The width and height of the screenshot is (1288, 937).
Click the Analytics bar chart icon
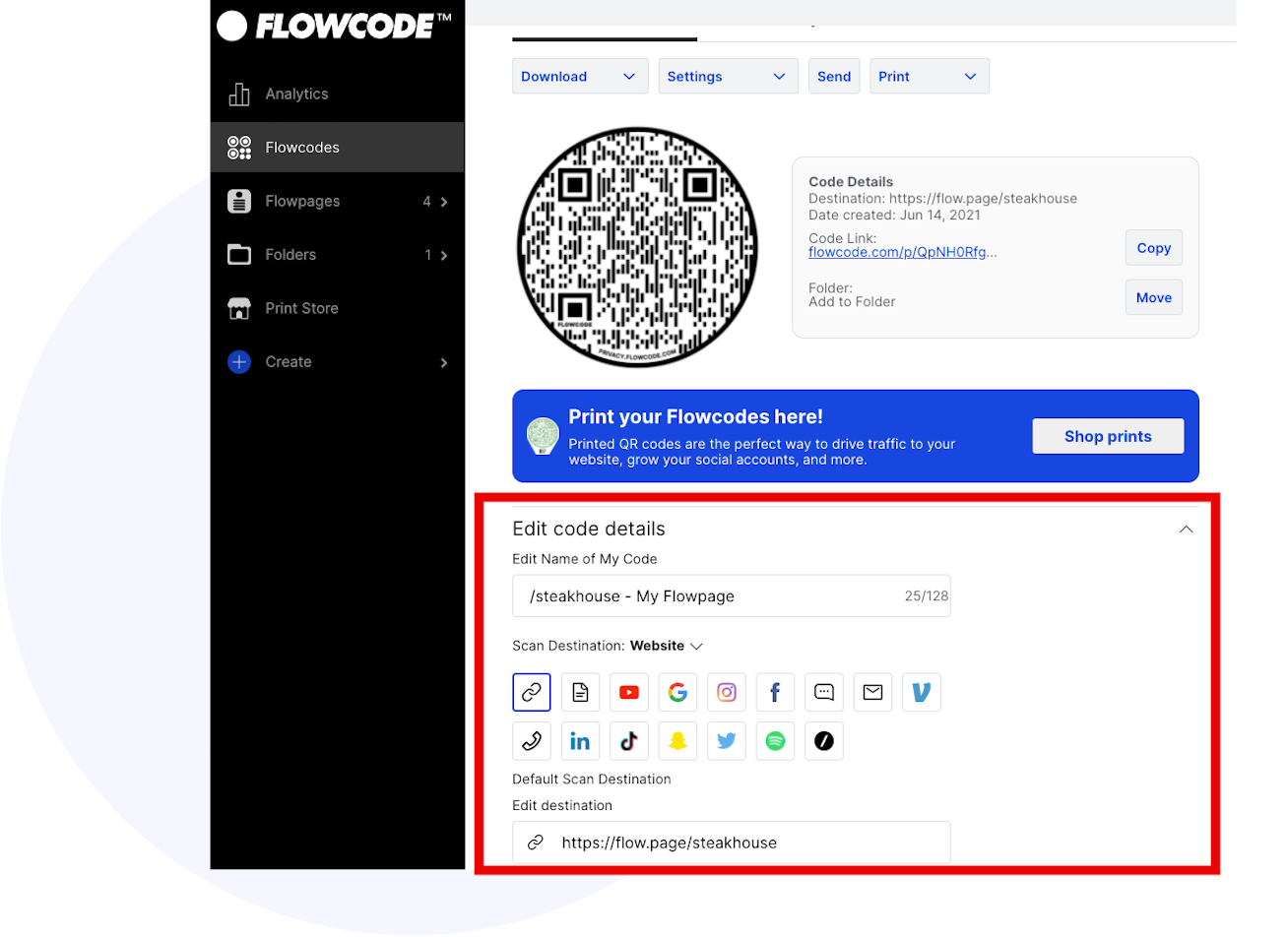coord(239,94)
